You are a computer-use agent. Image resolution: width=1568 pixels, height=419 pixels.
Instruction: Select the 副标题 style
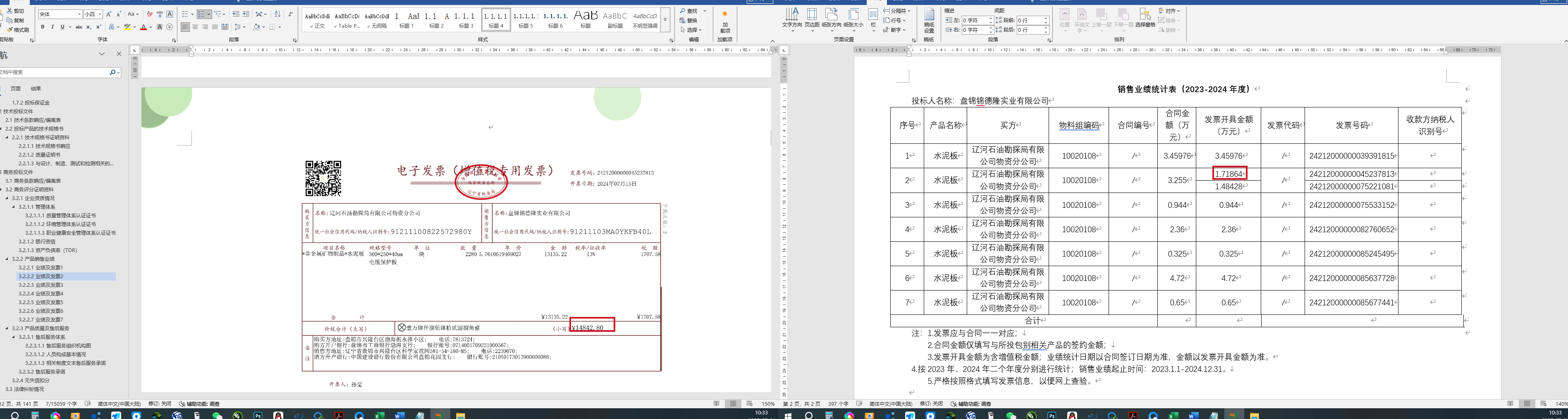pyautogui.click(x=615, y=20)
